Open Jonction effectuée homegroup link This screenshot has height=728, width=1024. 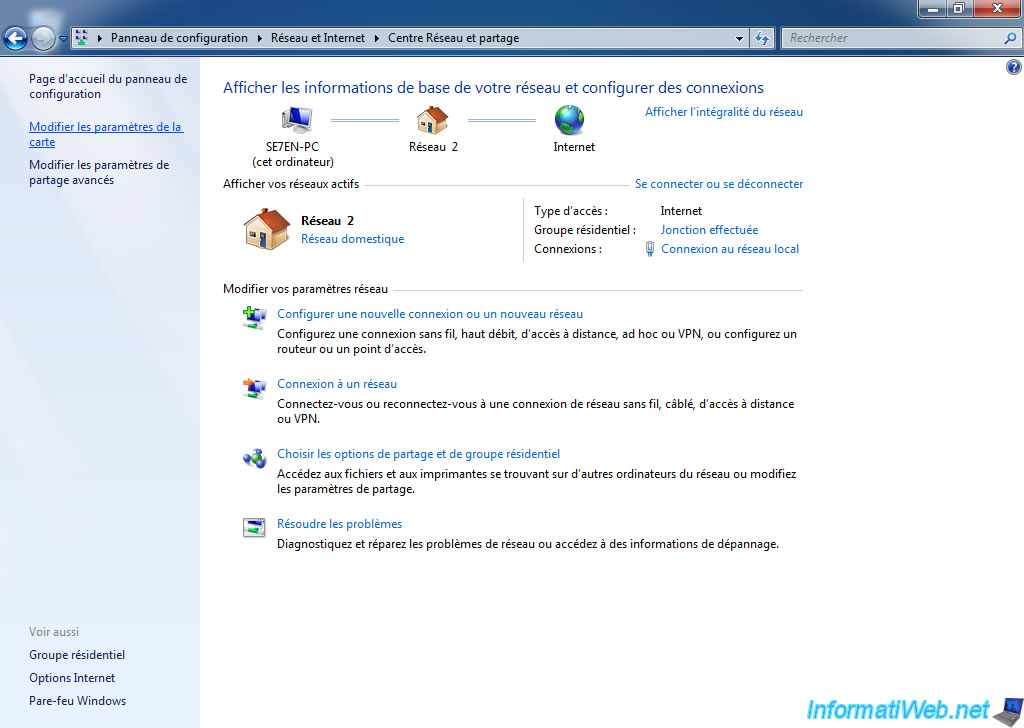(x=709, y=230)
